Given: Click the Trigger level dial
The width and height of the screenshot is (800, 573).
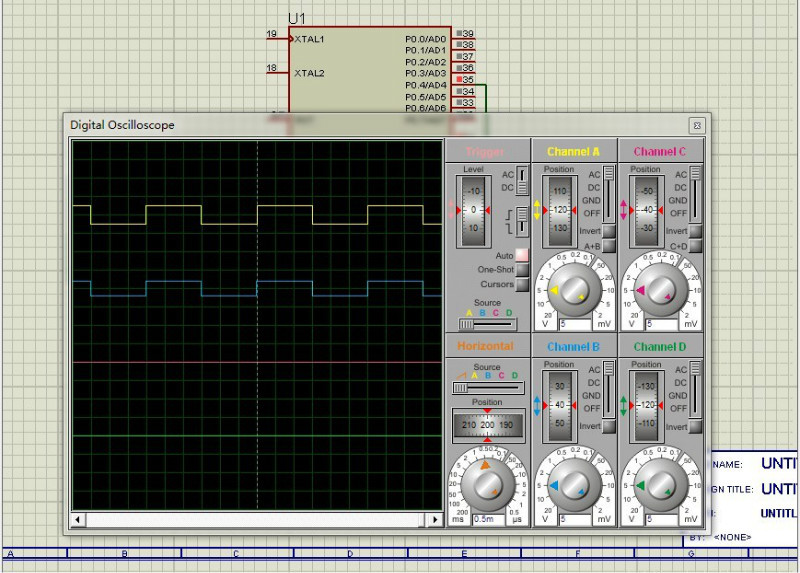Looking at the screenshot, I should tap(473, 211).
